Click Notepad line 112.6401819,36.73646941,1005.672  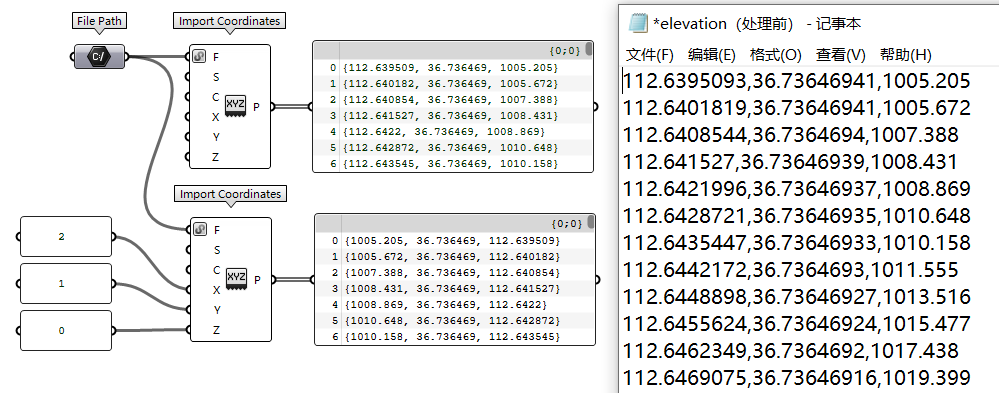[x=796, y=108]
